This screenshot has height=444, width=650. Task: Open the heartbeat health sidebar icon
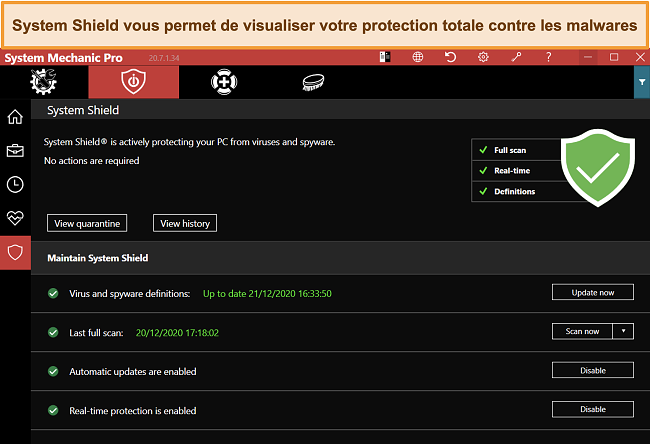click(15, 218)
